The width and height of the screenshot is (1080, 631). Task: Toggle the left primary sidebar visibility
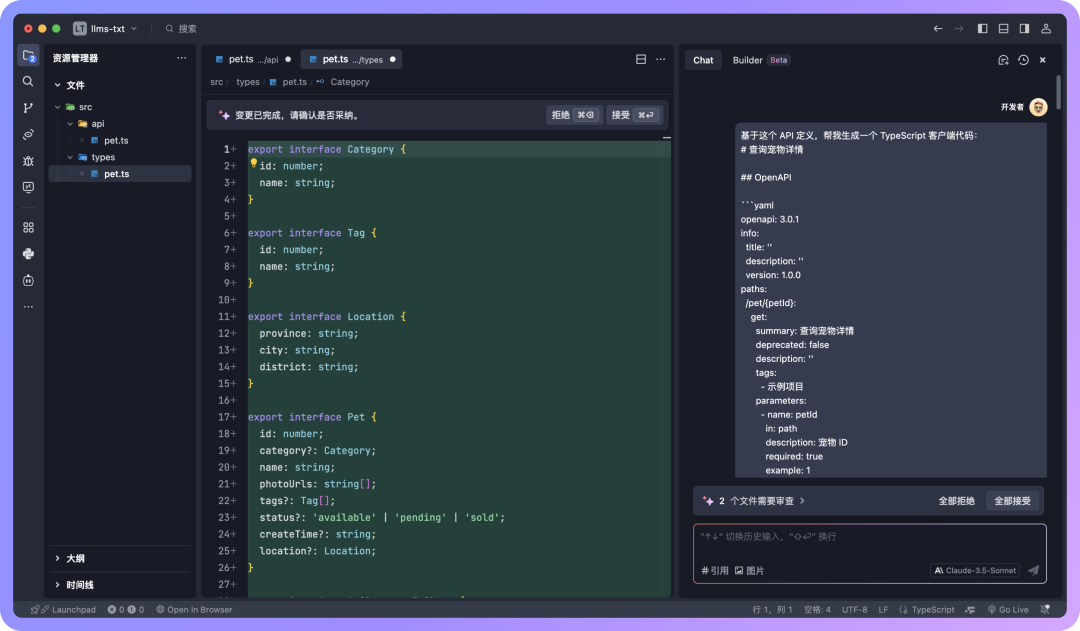[983, 29]
